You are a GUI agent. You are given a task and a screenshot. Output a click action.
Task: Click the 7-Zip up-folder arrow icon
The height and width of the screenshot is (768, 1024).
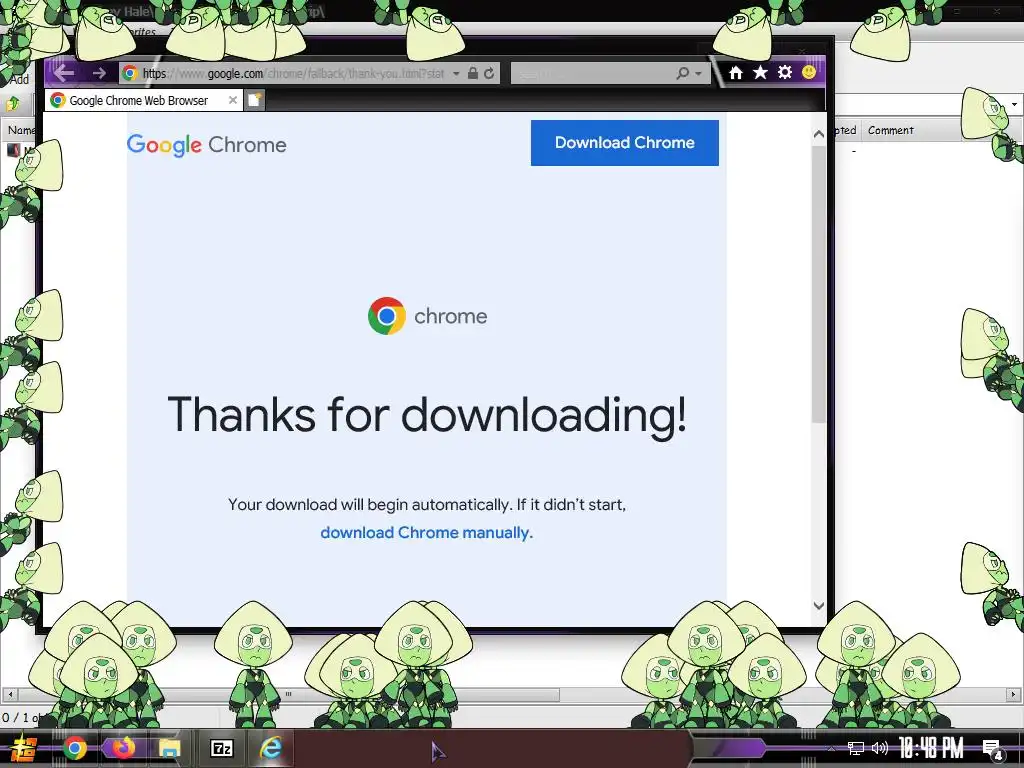[x=12, y=103]
